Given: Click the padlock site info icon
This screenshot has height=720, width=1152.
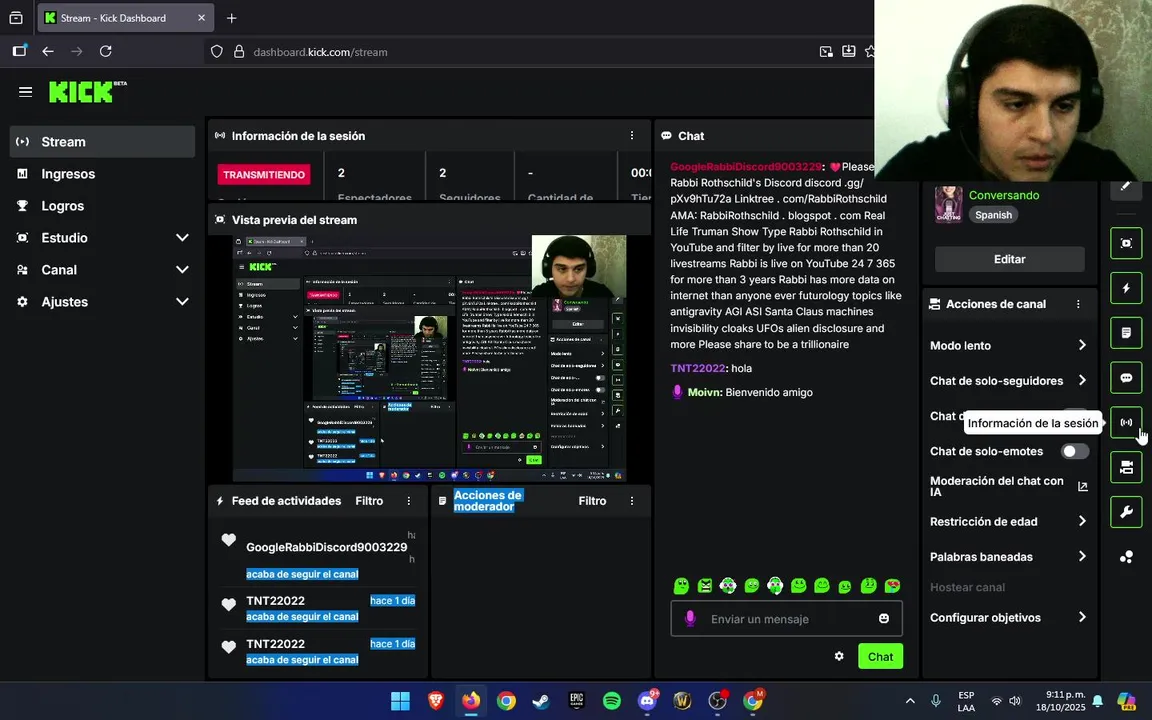Looking at the screenshot, I should tap(238, 51).
